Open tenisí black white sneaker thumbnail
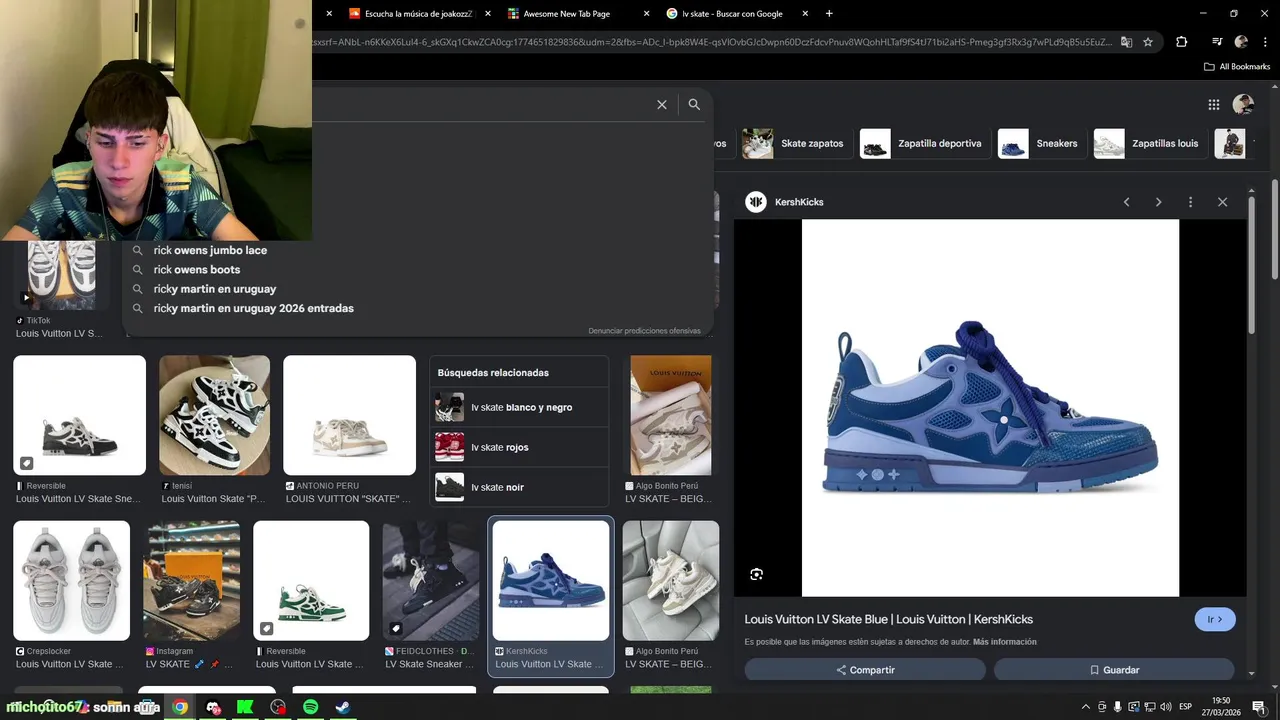This screenshot has width=1280, height=720. click(214, 415)
